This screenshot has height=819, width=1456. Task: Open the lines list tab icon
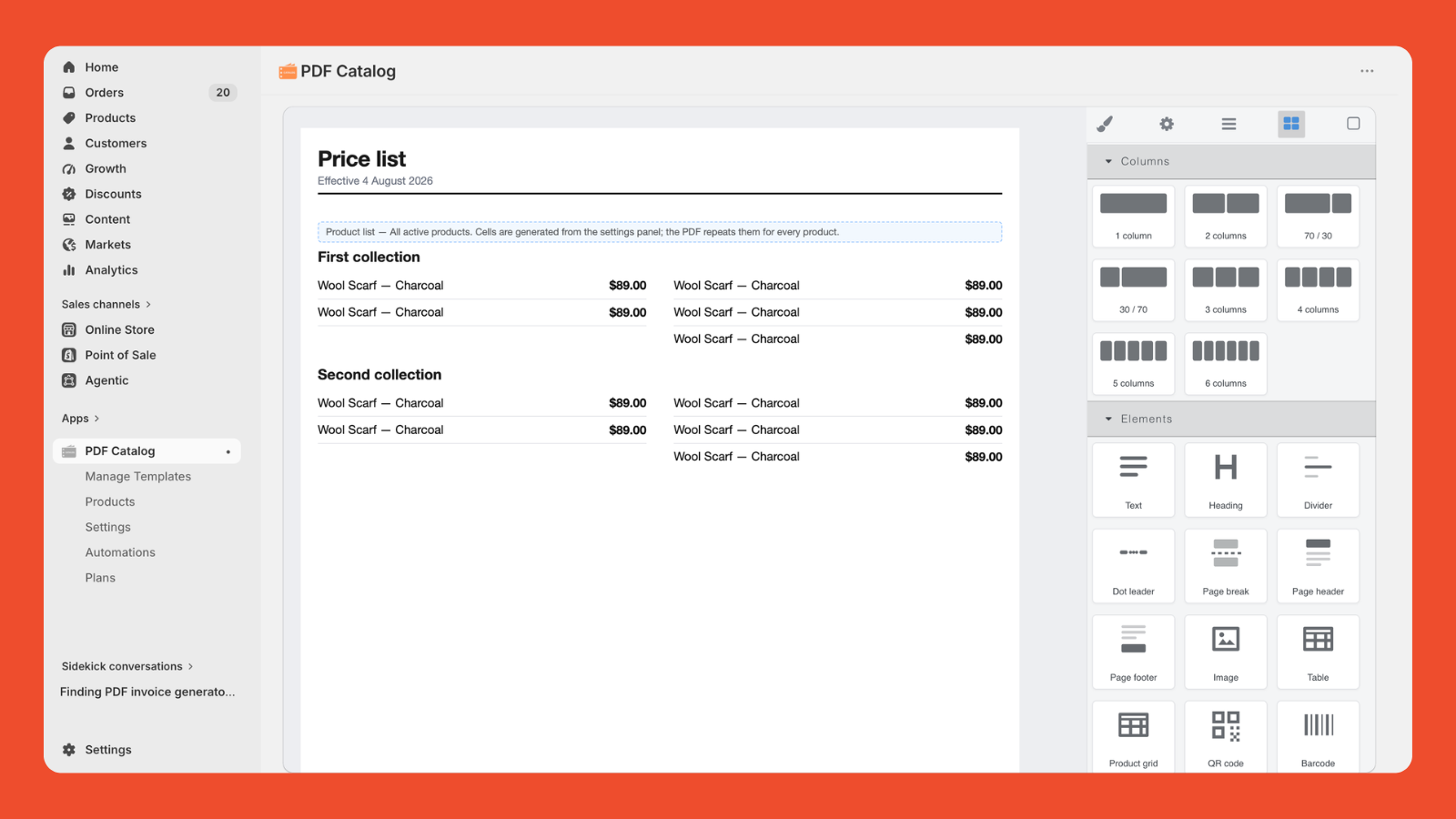1228,124
